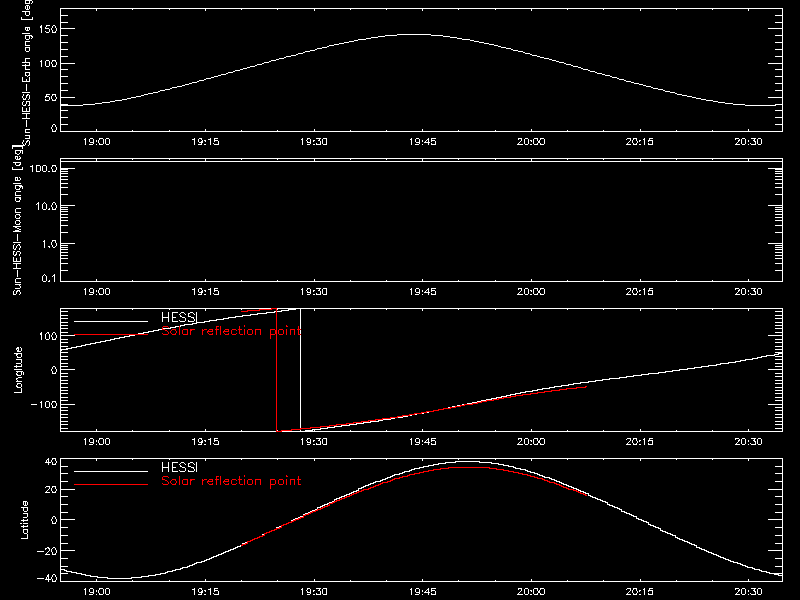Click white HESSI legend line in Longitude plot

pos(111,321)
